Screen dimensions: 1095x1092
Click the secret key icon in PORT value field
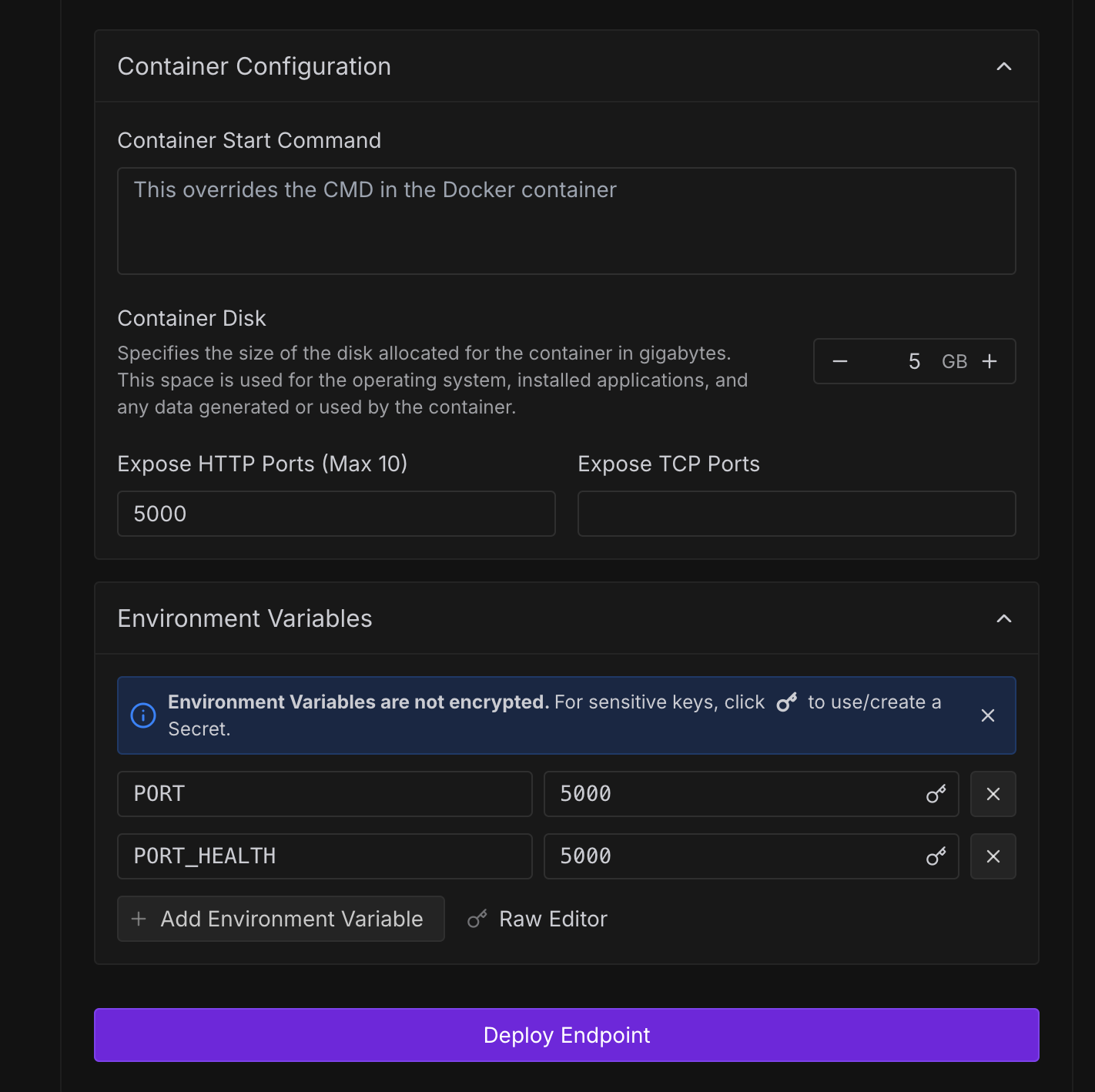[x=936, y=794]
